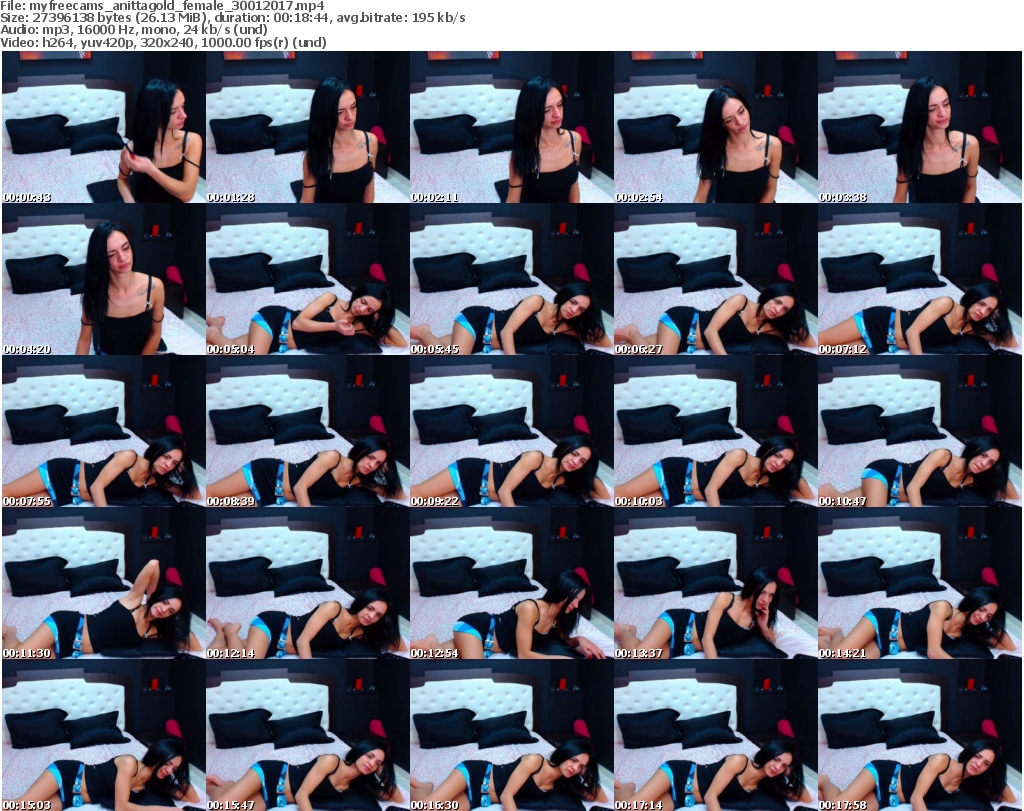Click the 'File:' name line in header

(162, 6)
